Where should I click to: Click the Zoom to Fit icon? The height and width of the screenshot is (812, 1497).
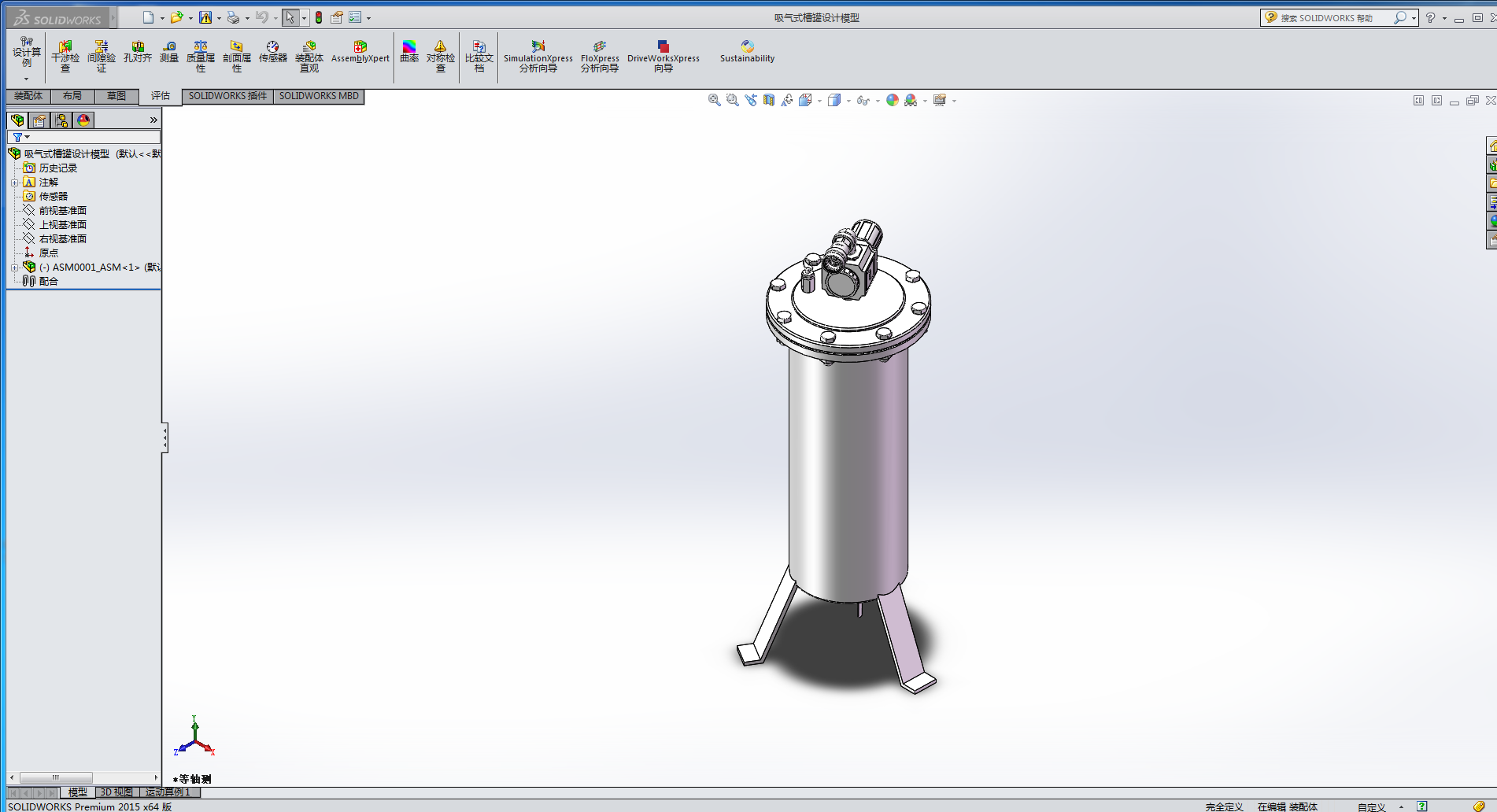(x=714, y=101)
